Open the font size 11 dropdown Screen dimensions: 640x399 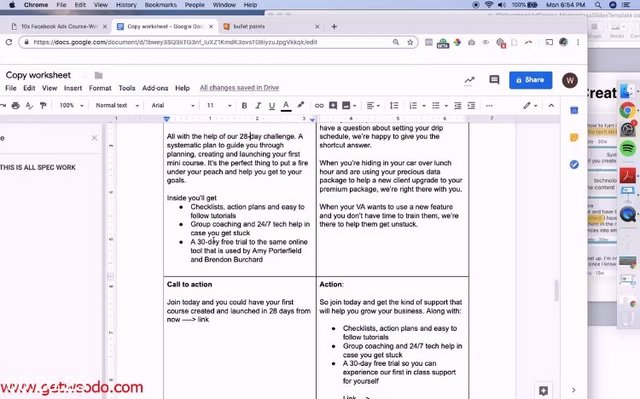pyautogui.click(x=219, y=105)
